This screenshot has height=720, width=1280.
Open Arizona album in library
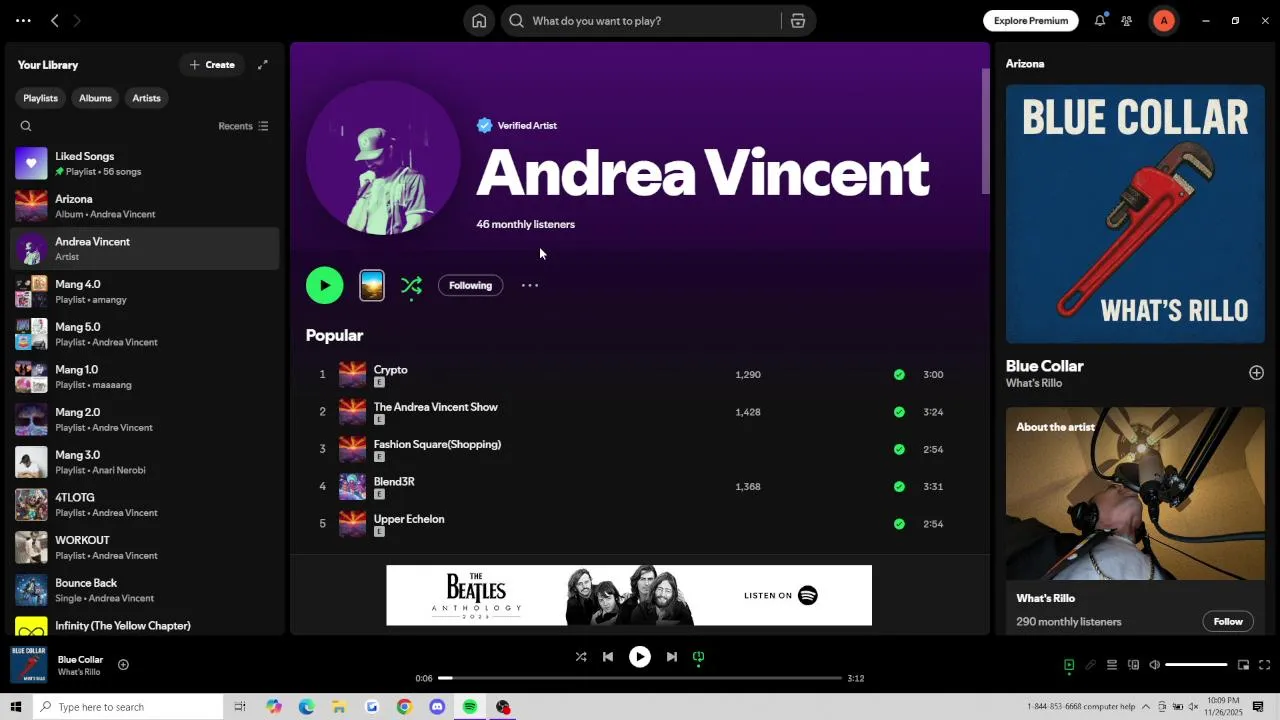tap(144, 207)
